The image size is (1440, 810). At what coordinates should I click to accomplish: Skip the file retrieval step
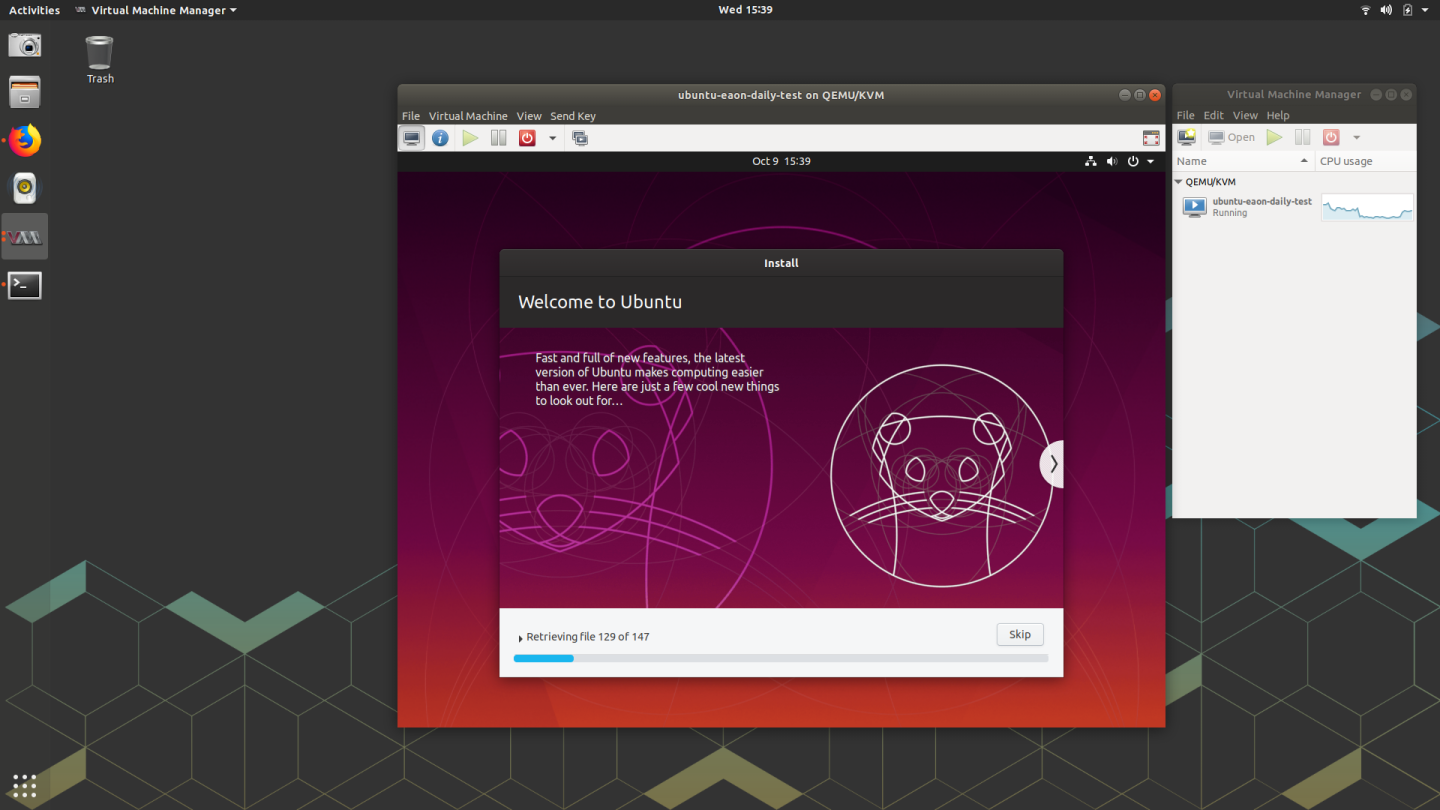pos(1019,634)
